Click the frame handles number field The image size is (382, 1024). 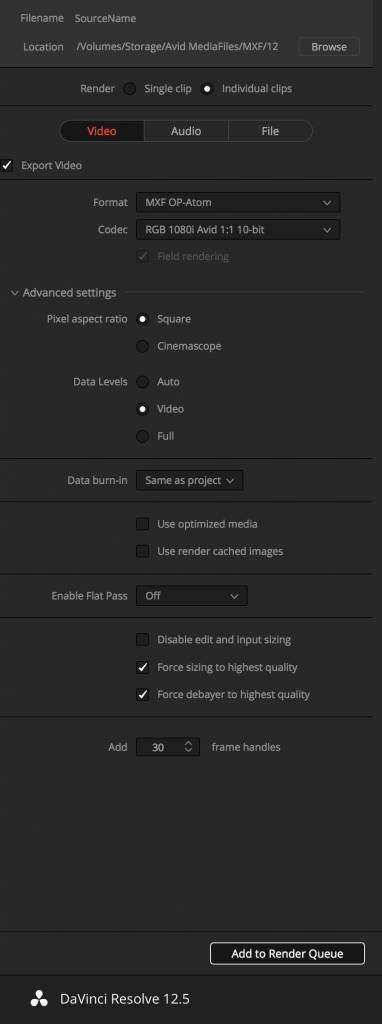(x=159, y=747)
